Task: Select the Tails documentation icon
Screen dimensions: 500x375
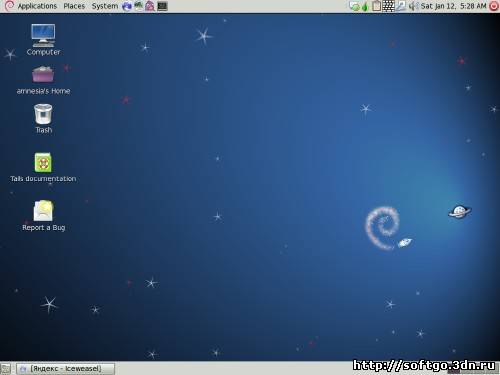Action: [43, 167]
